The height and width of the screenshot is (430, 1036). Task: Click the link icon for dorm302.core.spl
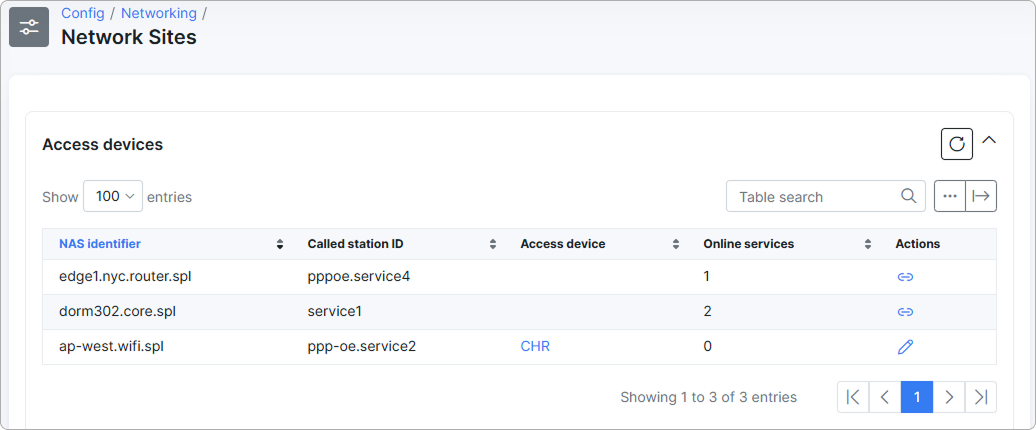pyautogui.click(x=905, y=312)
